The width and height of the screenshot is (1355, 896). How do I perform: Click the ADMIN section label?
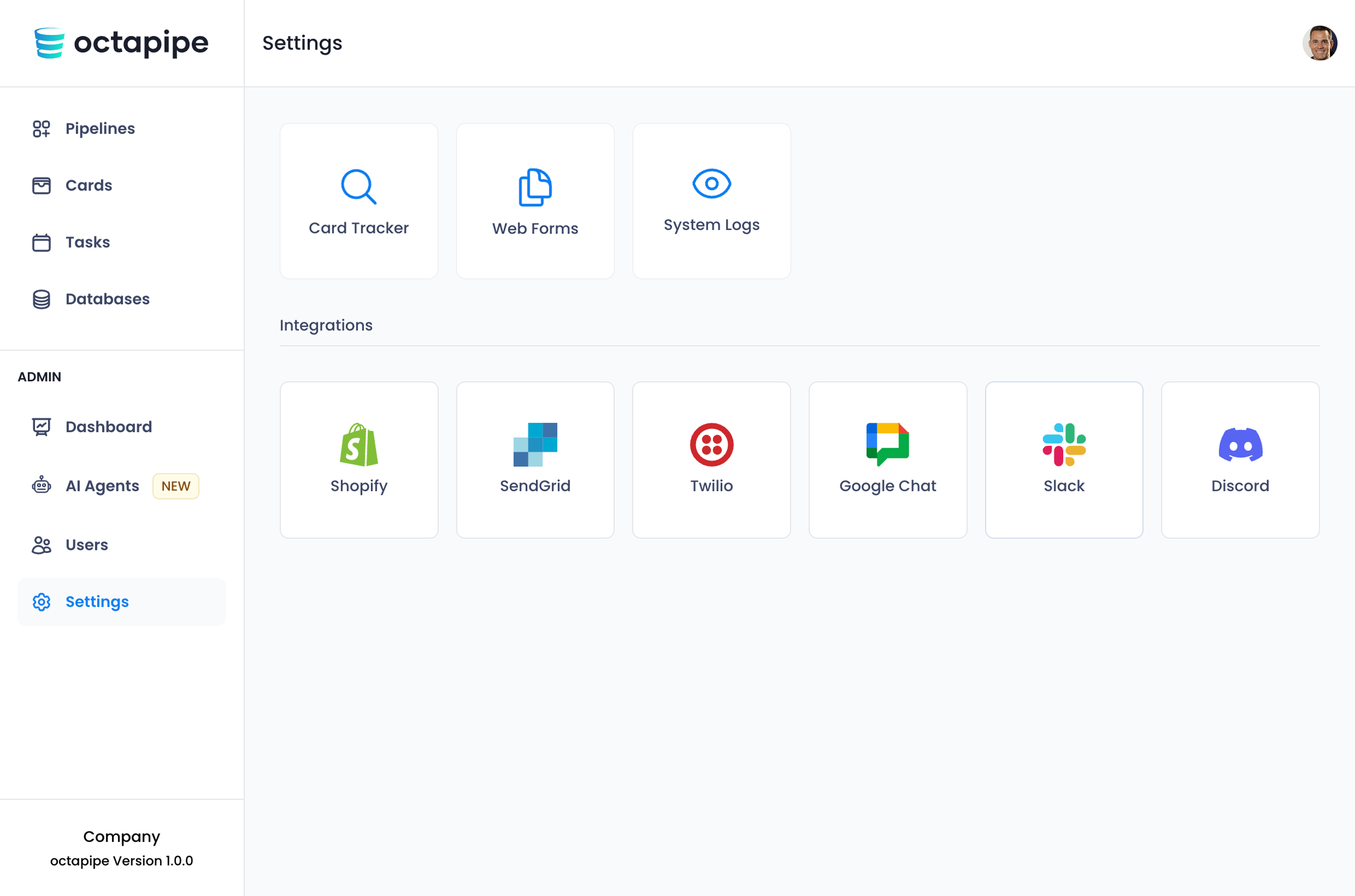(x=39, y=377)
